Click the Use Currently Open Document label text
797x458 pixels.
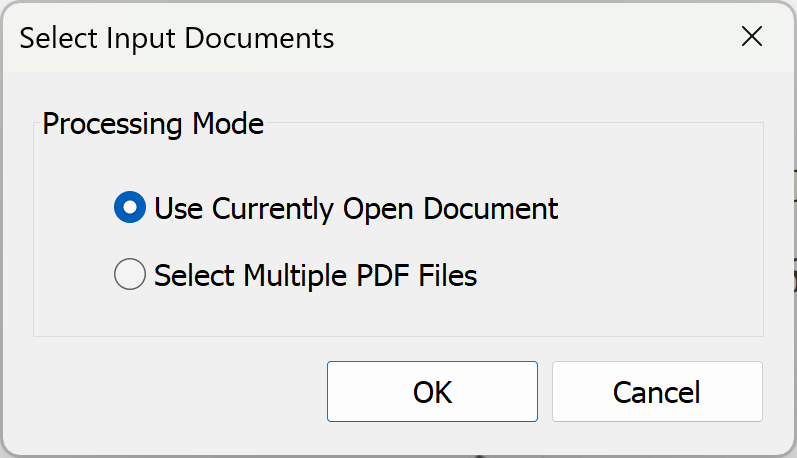356,209
